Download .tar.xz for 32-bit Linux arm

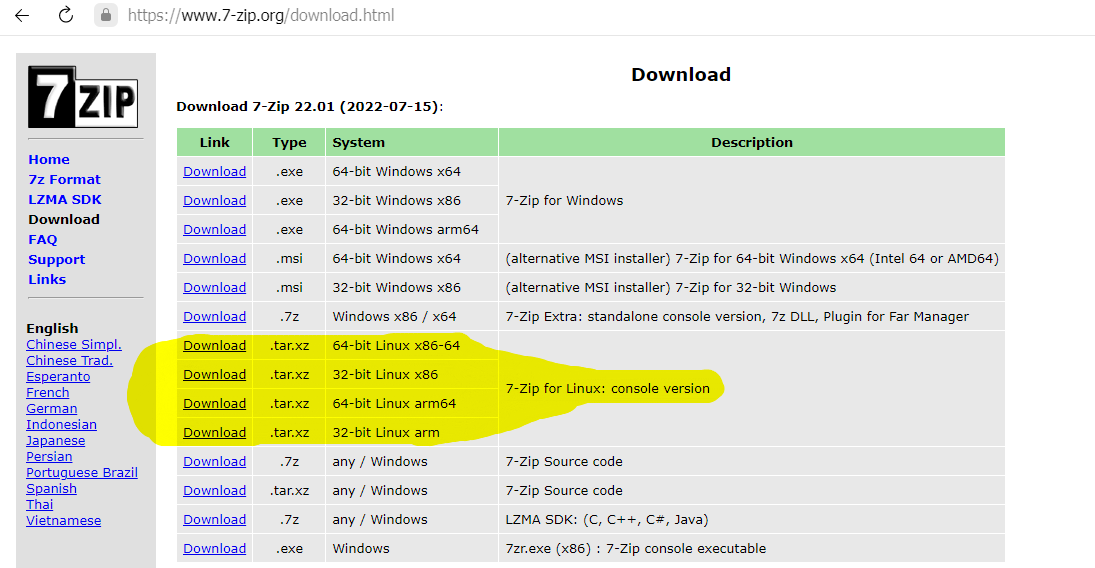click(x=214, y=432)
